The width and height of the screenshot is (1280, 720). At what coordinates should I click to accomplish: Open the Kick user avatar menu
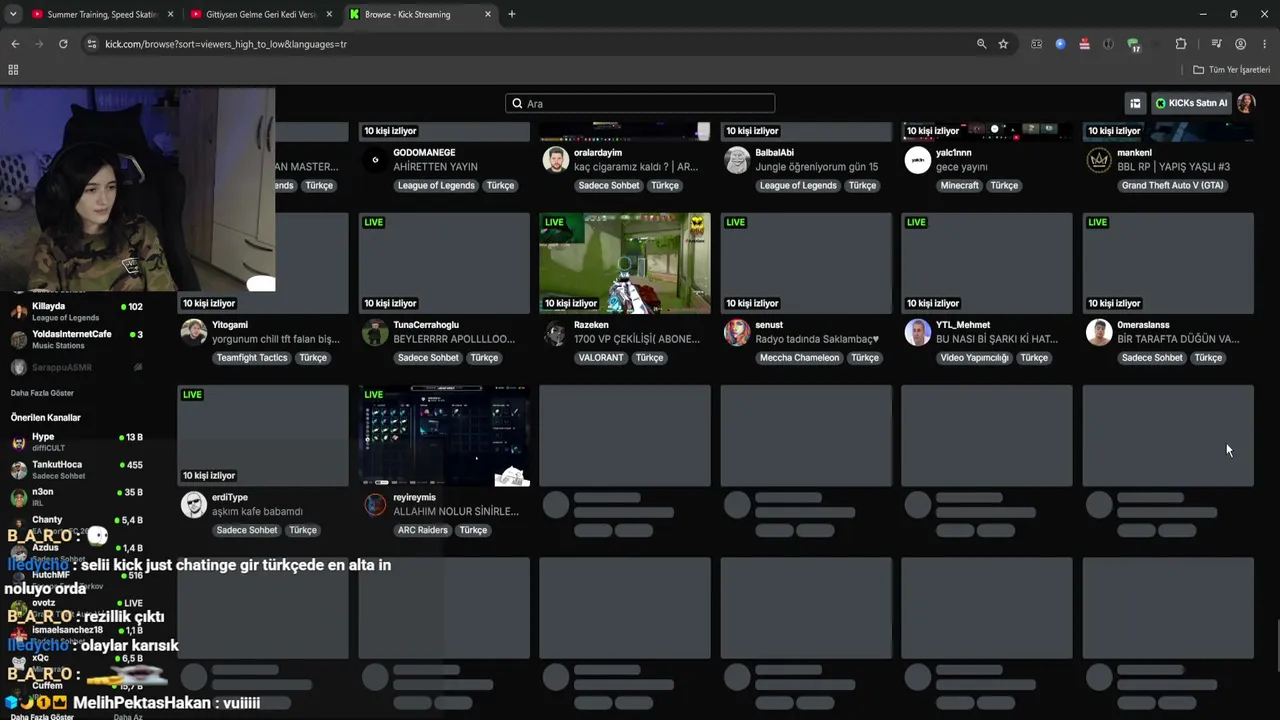[x=1246, y=103]
